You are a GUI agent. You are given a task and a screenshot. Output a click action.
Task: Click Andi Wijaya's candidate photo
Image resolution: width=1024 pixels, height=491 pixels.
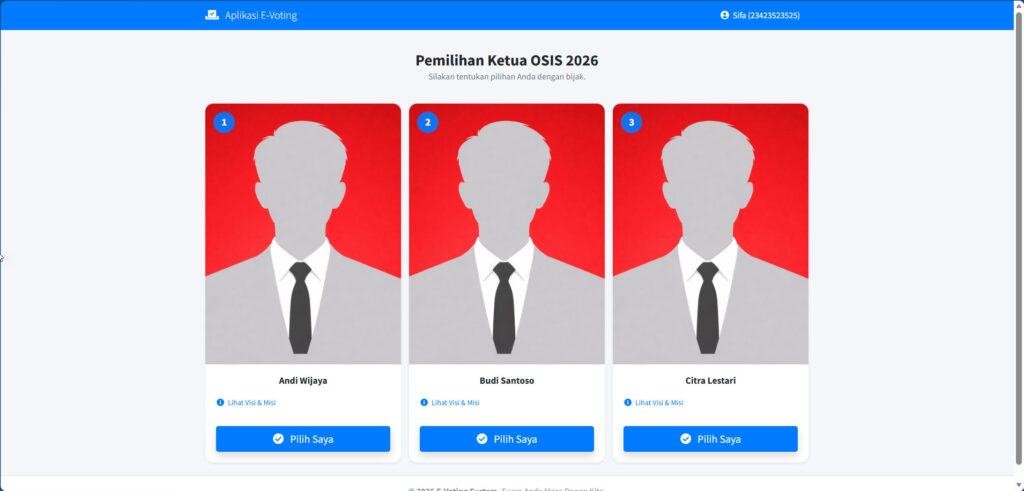(303, 234)
